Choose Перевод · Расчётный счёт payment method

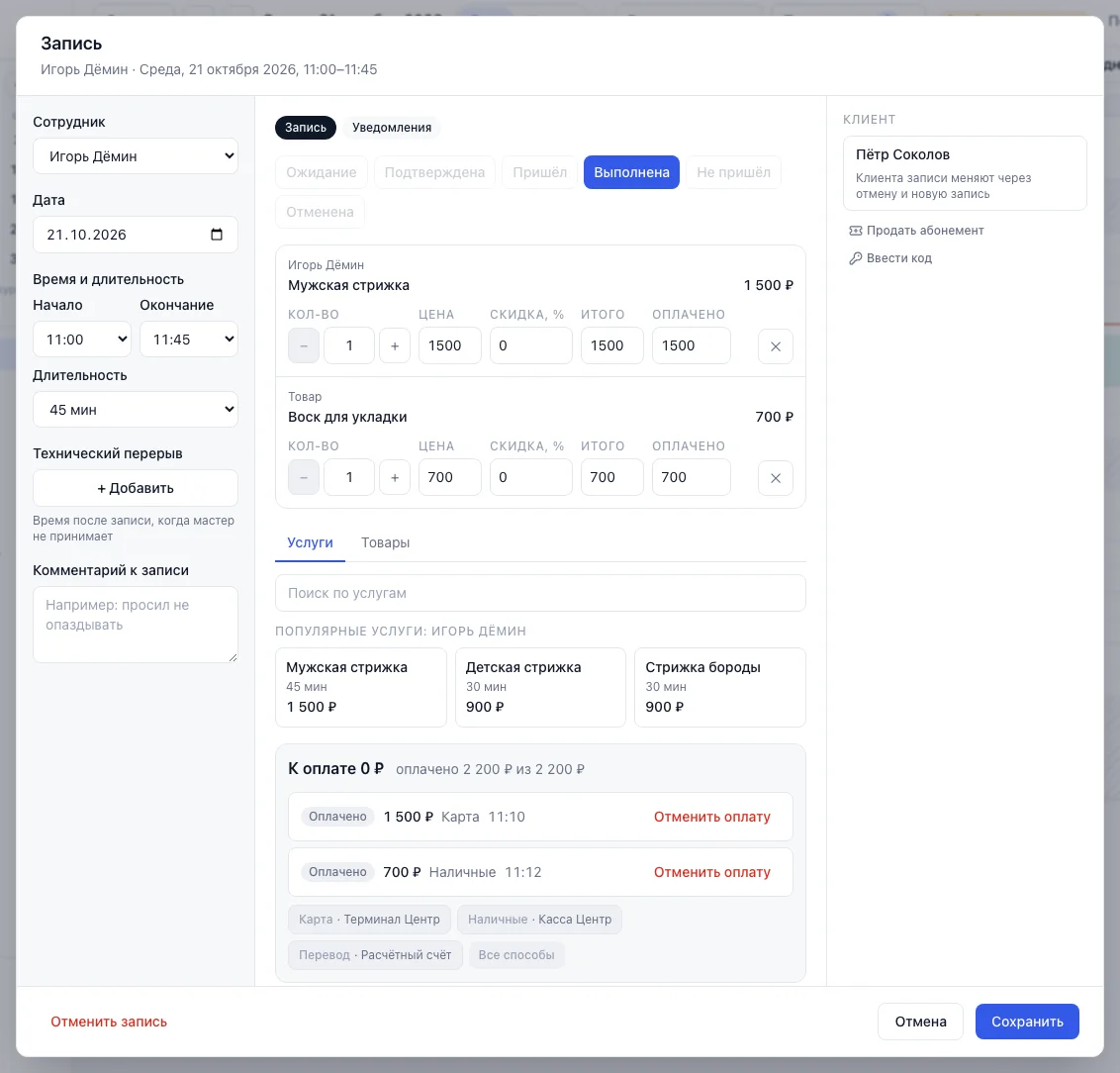tap(375, 955)
